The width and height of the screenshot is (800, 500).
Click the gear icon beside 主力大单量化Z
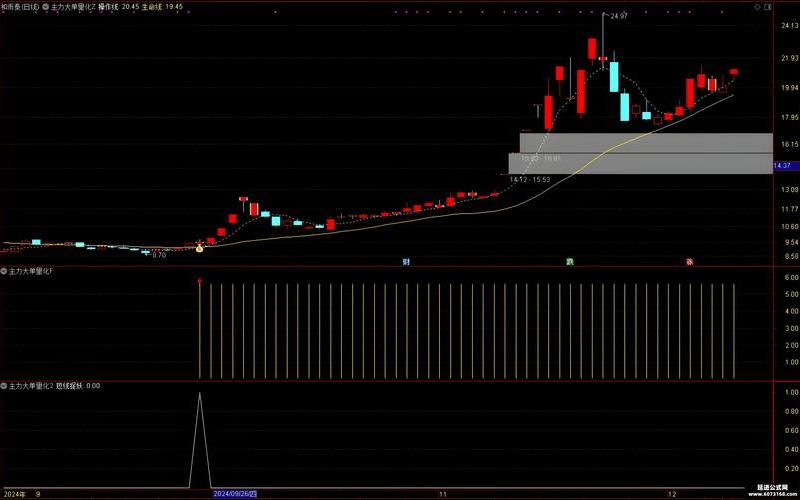(46, 6)
